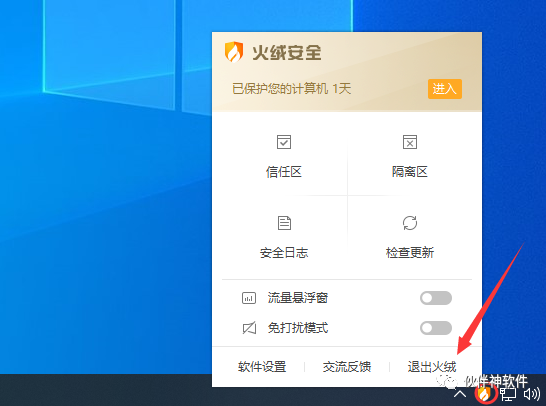
Task: Click the 免打扰模式 text label
Action: (x=298, y=328)
